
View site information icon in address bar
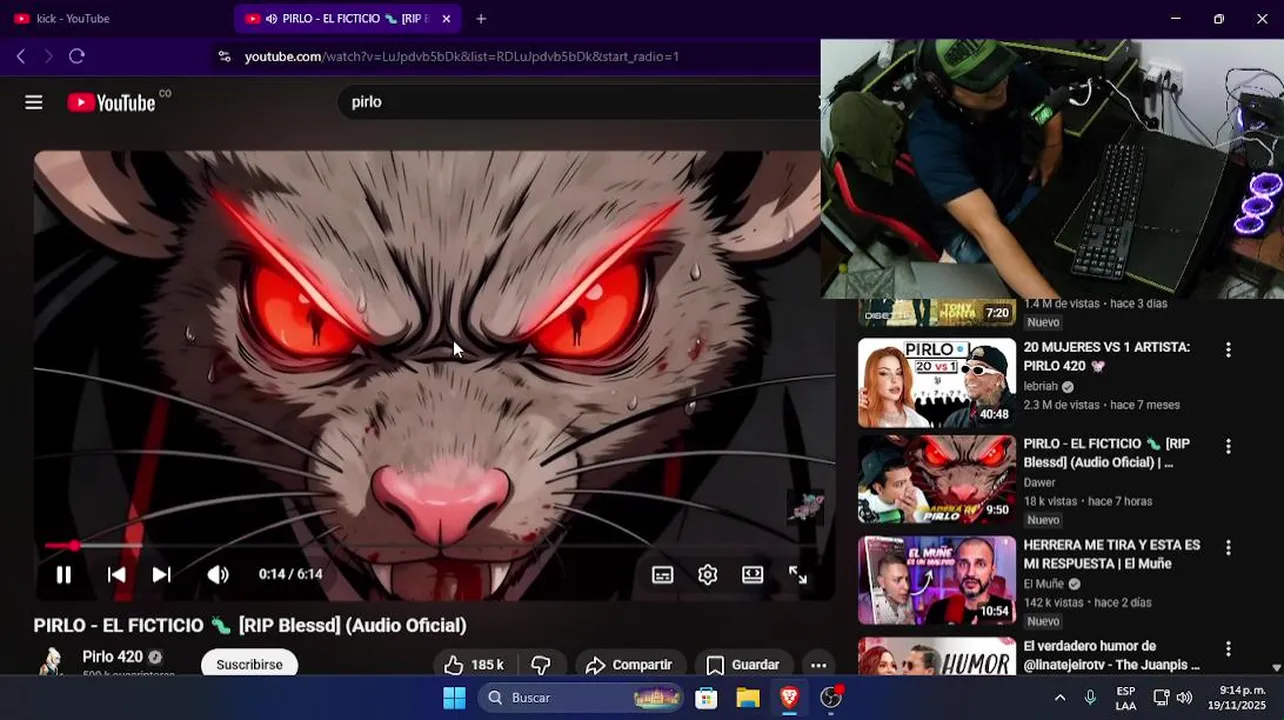pyautogui.click(x=224, y=57)
